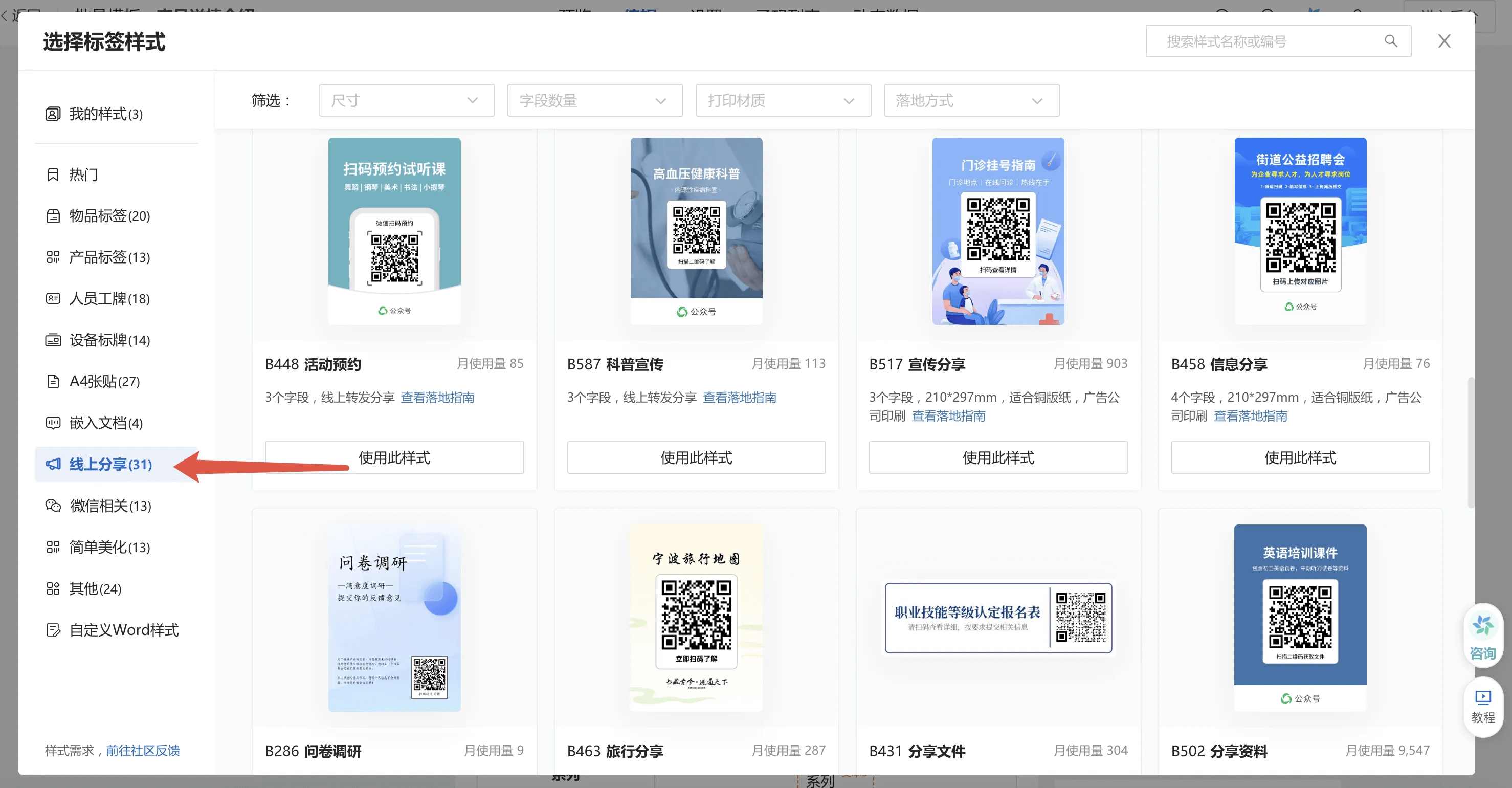Image resolution: width=1512 pixels, height=788 pixels.
Task: Click the style list vertical scrollbar
Action: (x=1471, y=442)
